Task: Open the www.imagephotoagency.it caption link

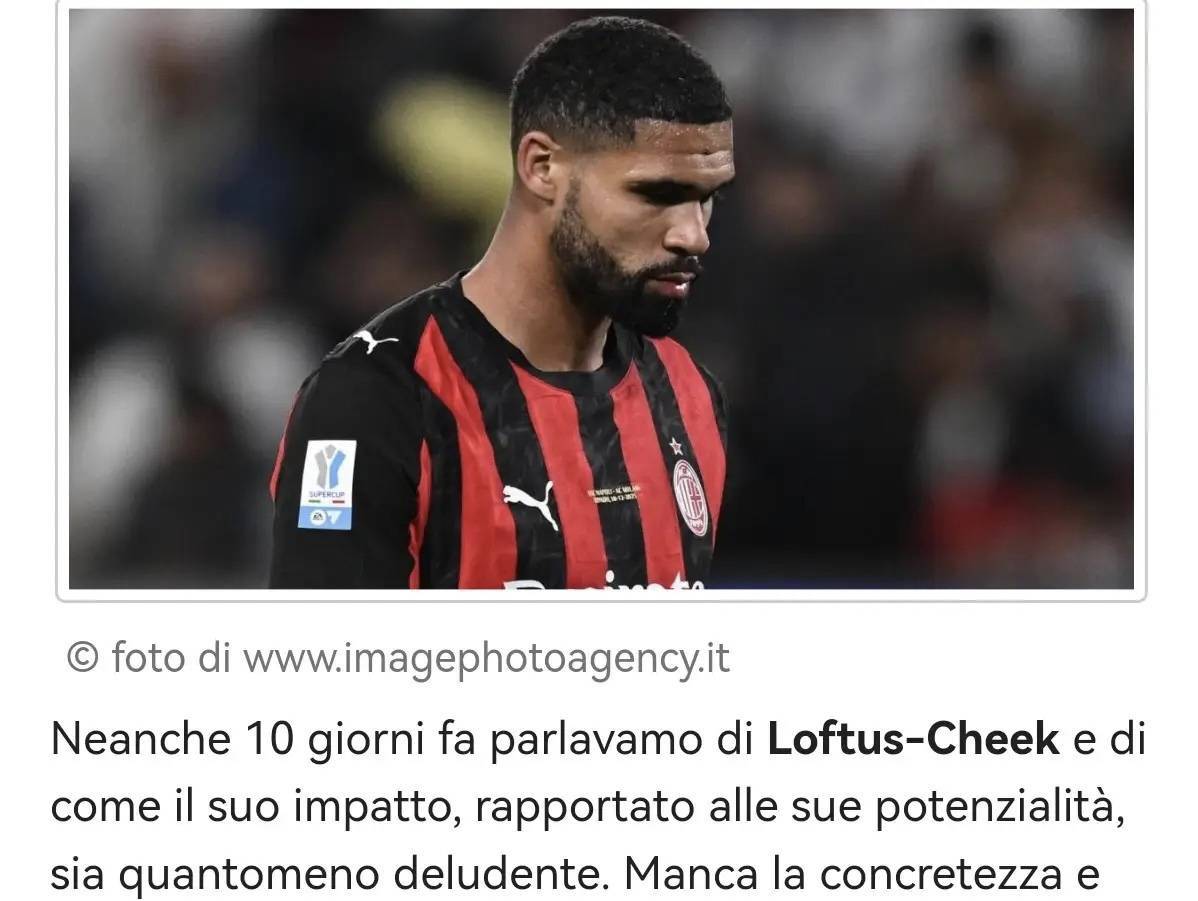Action: (x=487, y=658)
